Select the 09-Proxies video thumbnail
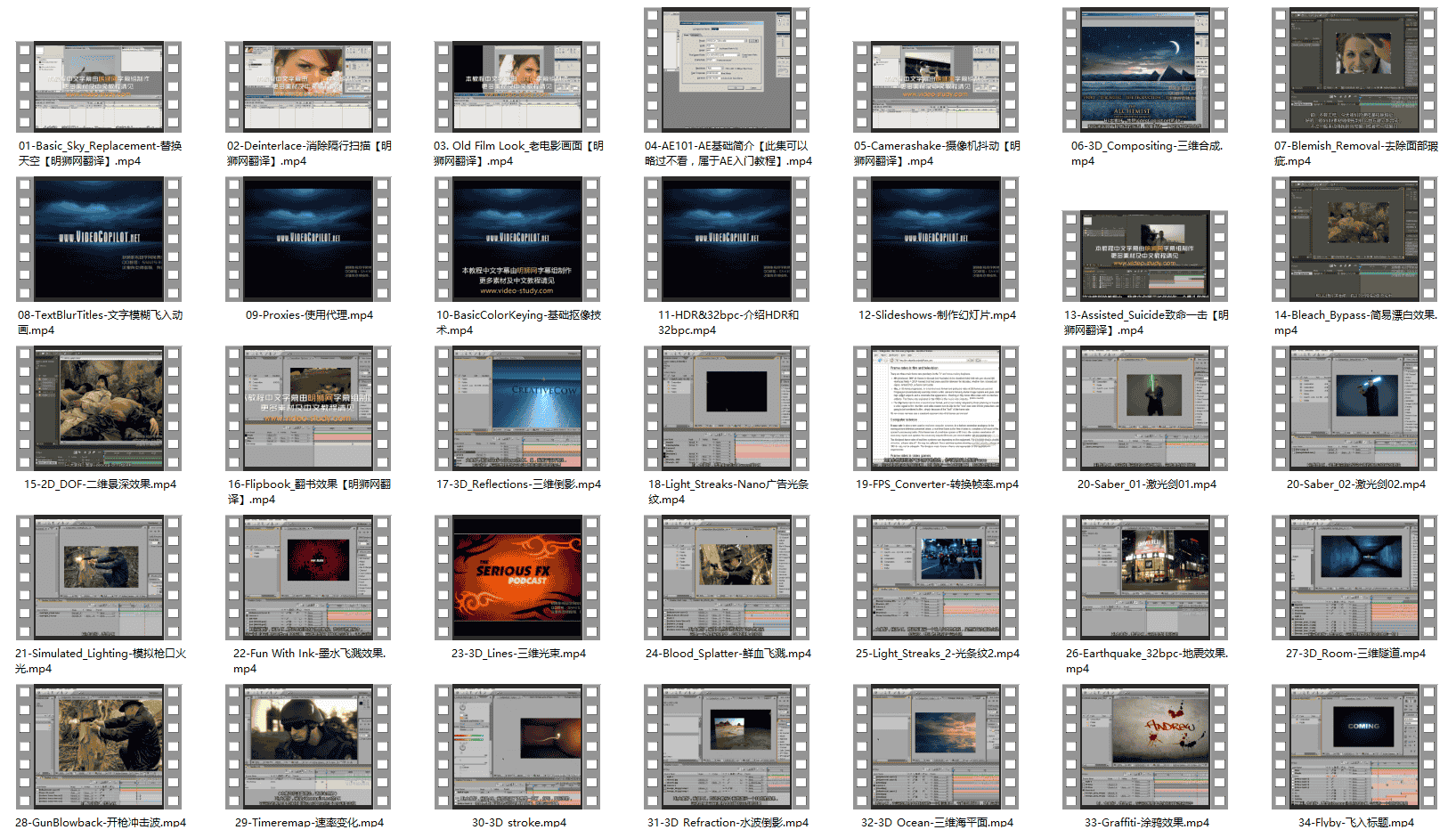Image resolution: width=1456 pixels, height=838 pixels. pos(308,239)
